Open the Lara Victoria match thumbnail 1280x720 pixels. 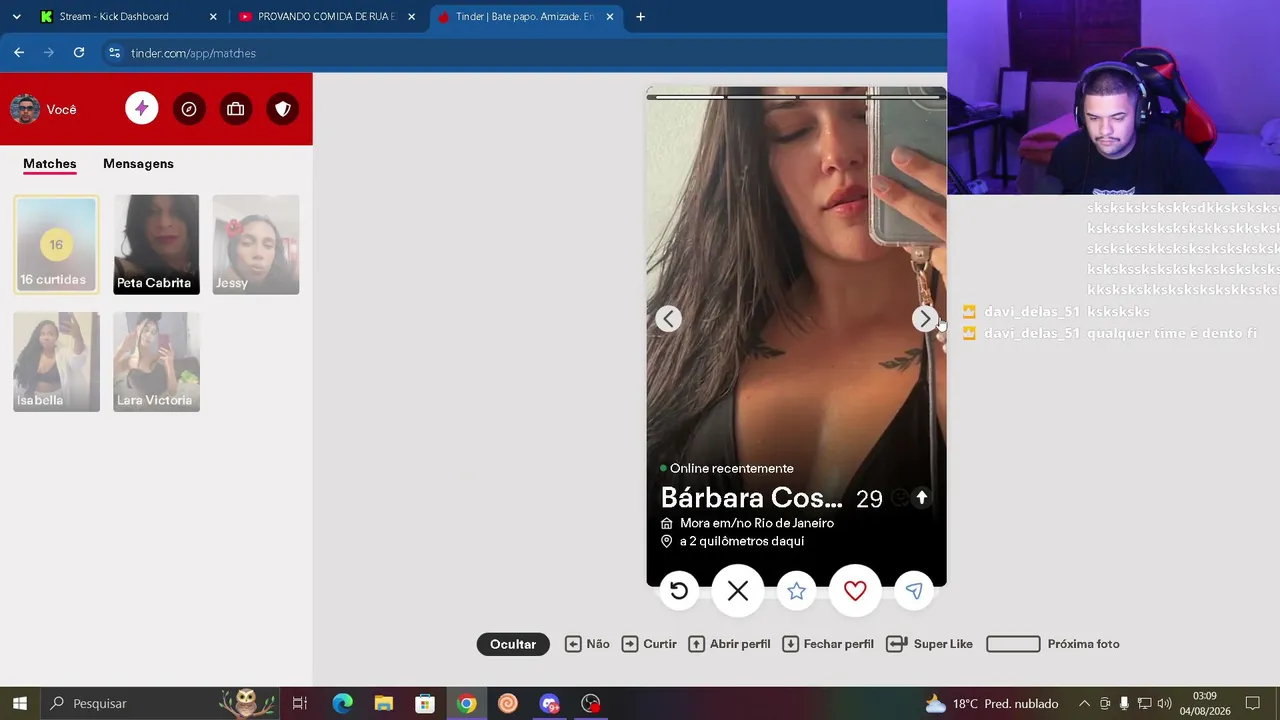coord(156,362)
